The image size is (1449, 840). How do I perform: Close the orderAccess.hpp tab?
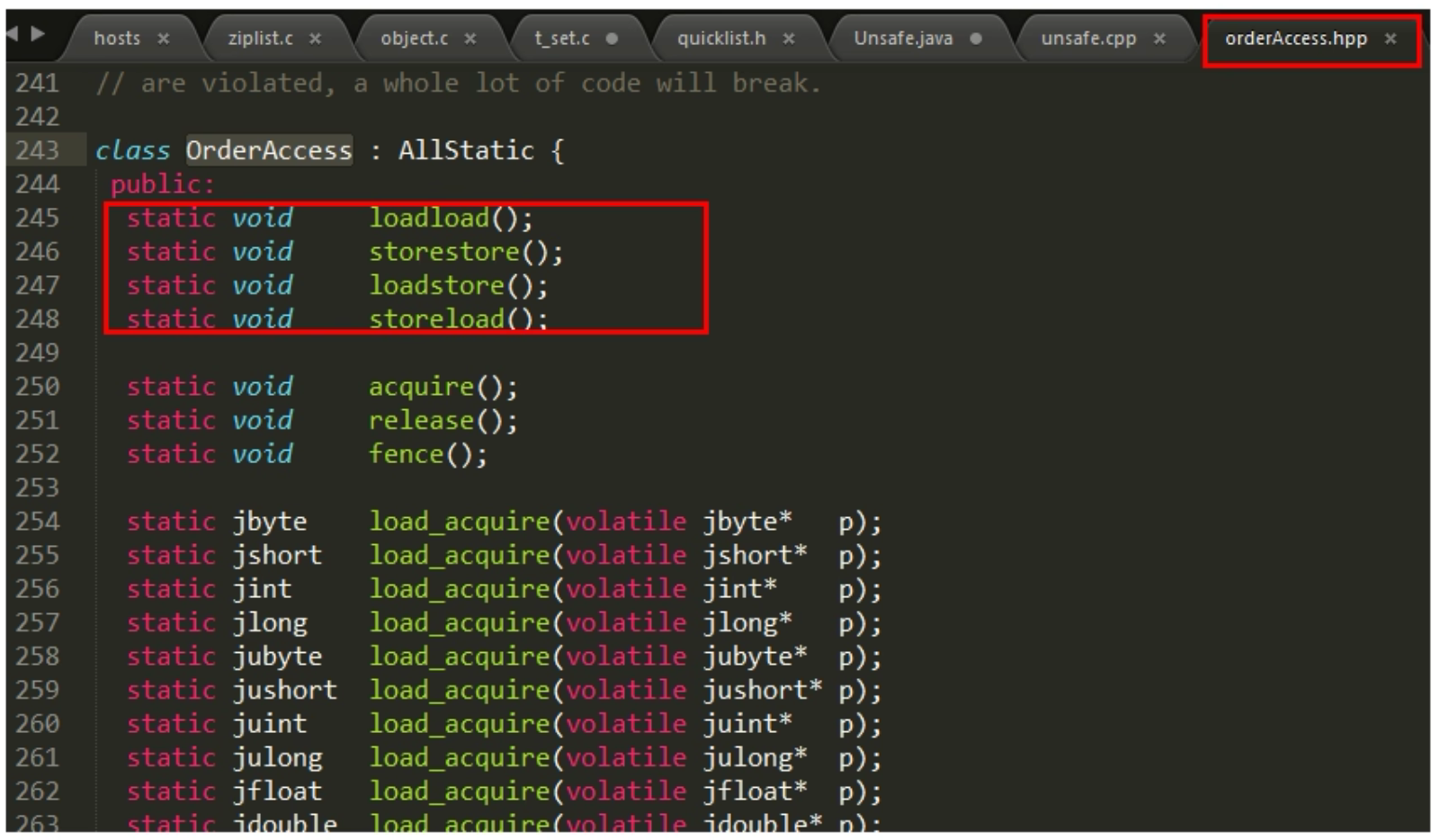pyautogui.click(x=1391, y=39)
